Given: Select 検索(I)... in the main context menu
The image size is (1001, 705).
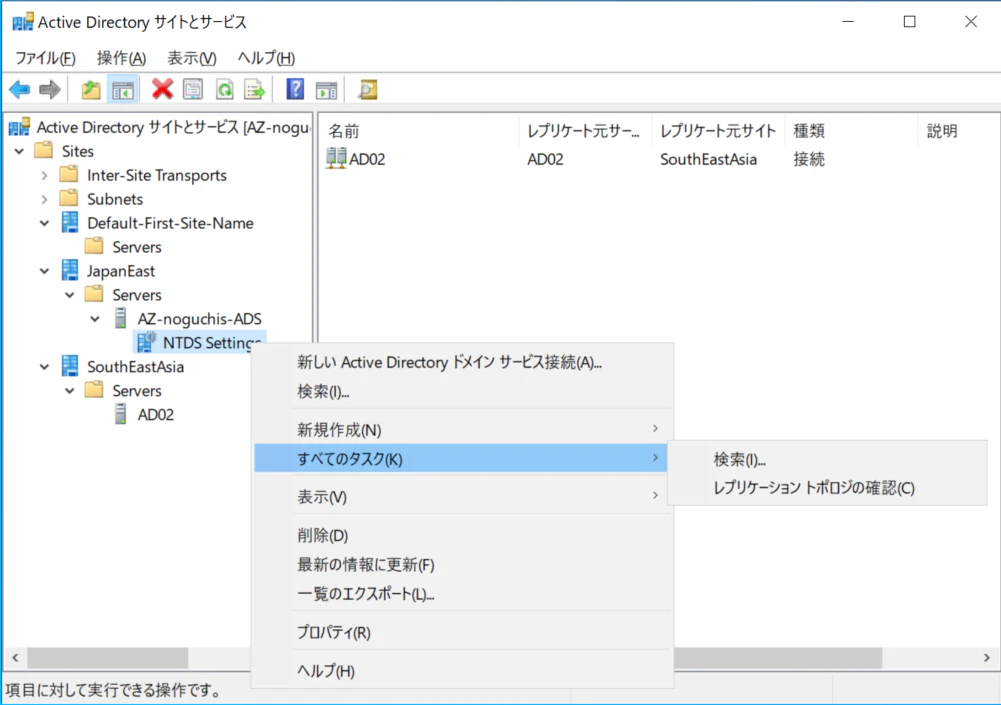Looking at the screenshot, I should [x=463, y=391].
